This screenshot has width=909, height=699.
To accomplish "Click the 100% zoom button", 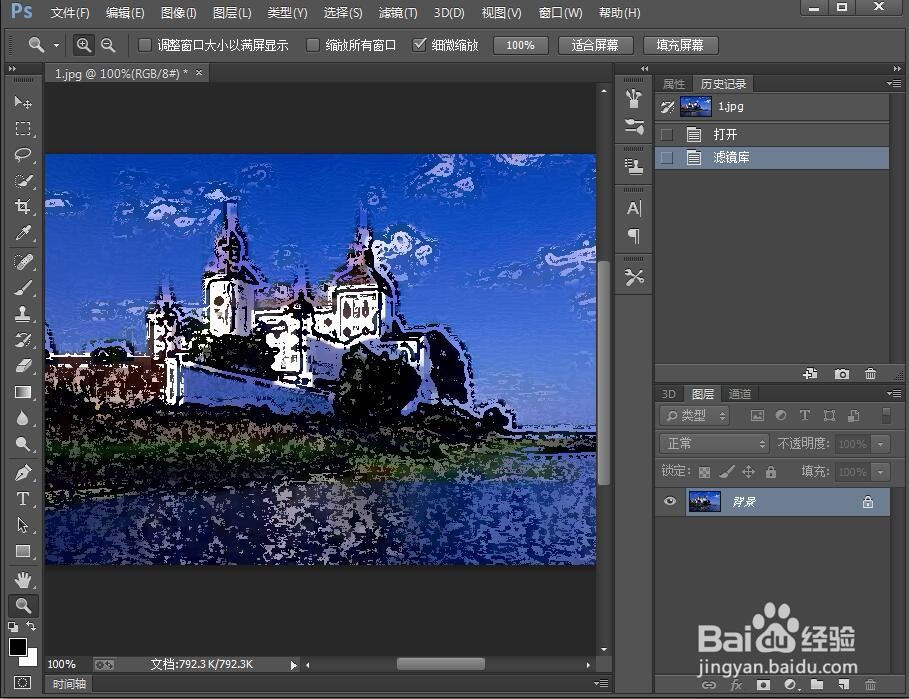I will pyautogui.click(x=520, y=45).
